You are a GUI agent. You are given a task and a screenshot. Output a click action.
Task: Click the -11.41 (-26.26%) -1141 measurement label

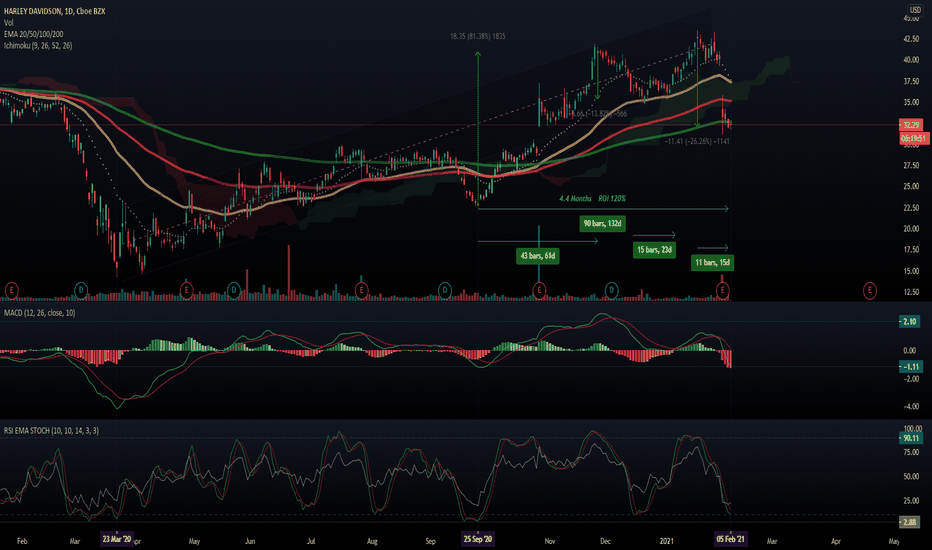click(697, 142)
